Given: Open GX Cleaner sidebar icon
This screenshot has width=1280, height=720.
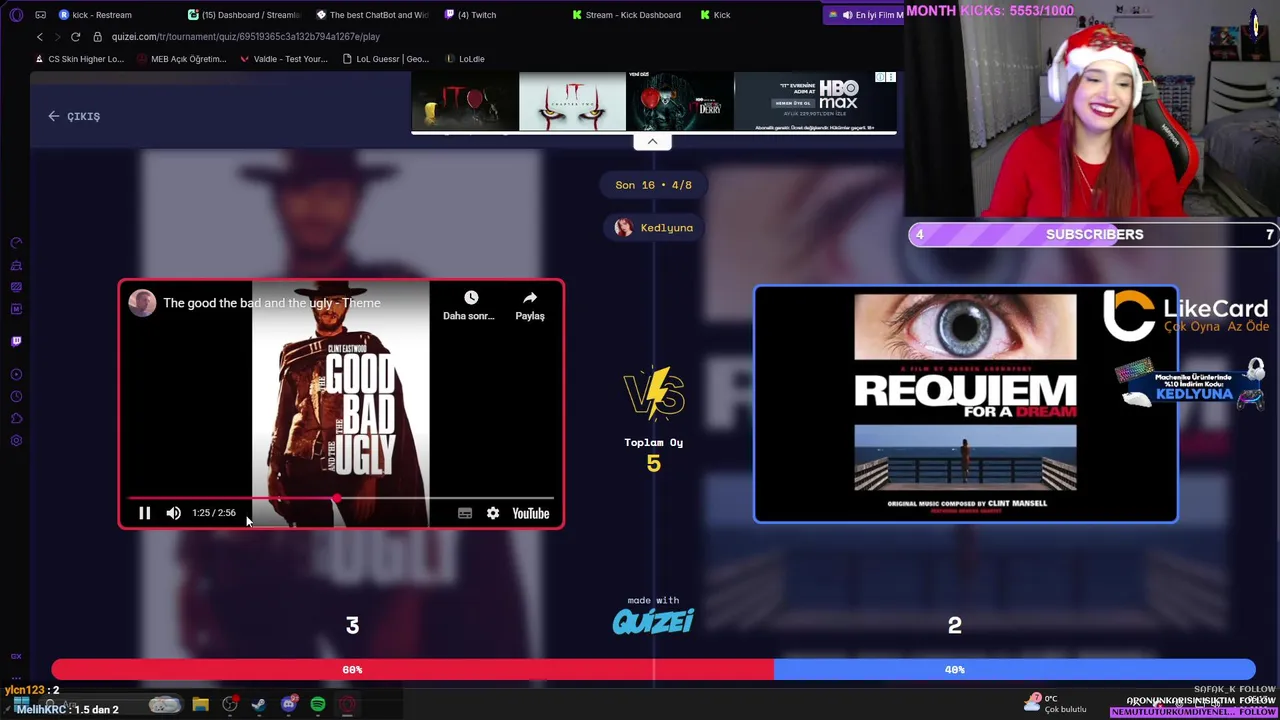Looking at the screenshot, I should (16, 265).
